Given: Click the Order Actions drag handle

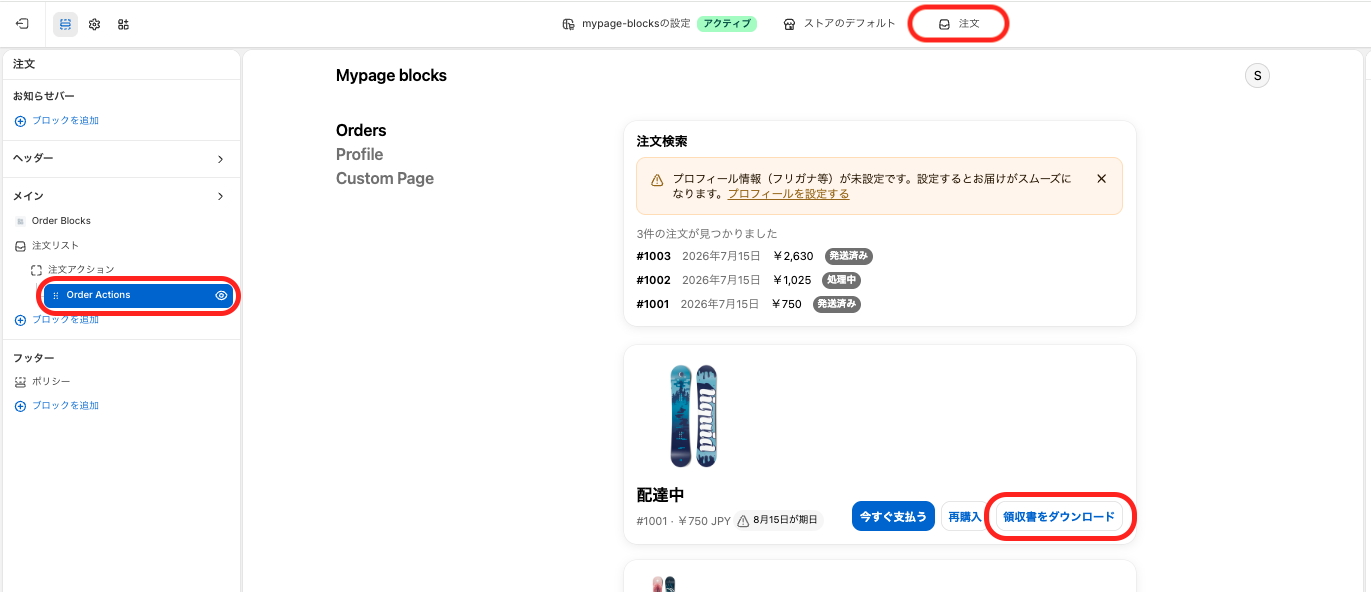Looking at the screenshot, I should click(x=56, y=296).
